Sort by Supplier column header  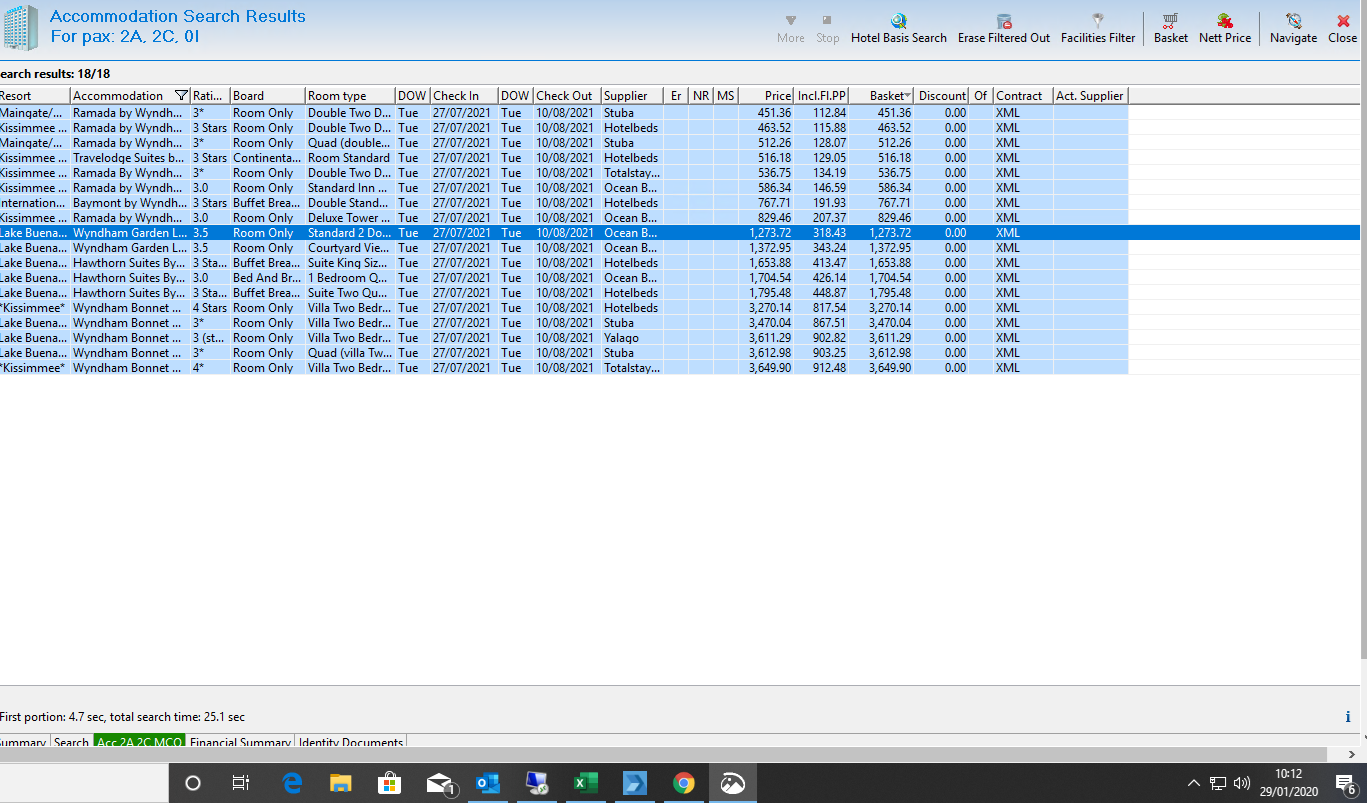click(631, 96)
